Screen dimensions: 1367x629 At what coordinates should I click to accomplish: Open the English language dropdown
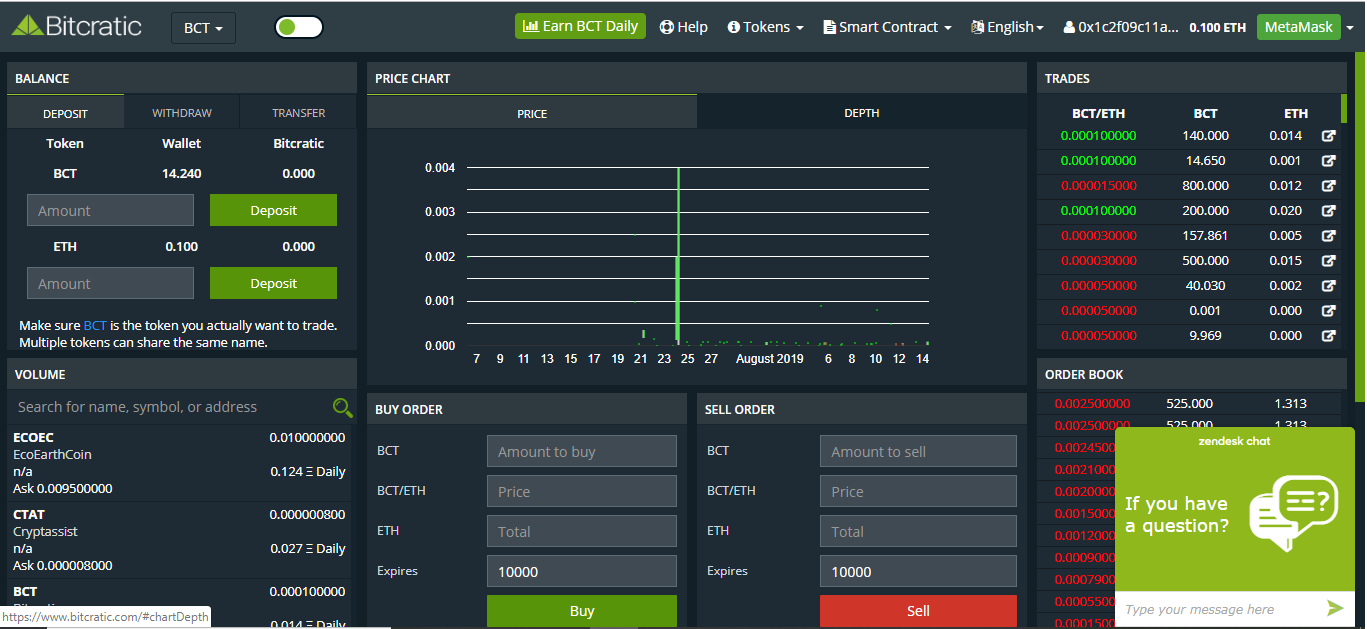[x=1007, y=27]
